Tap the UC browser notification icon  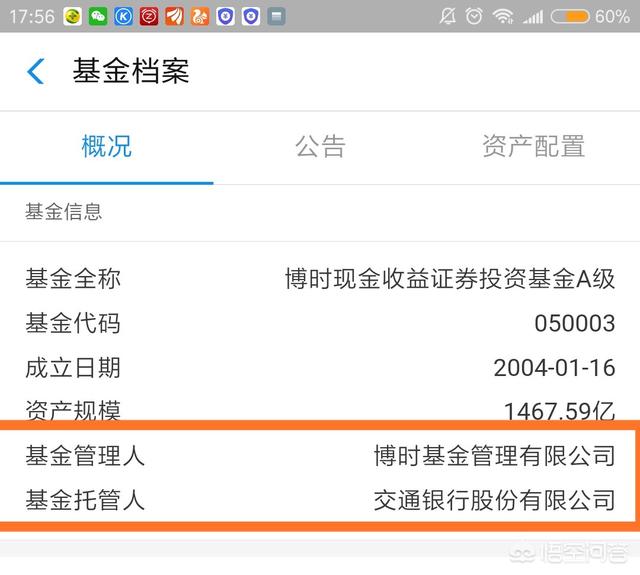200,16
